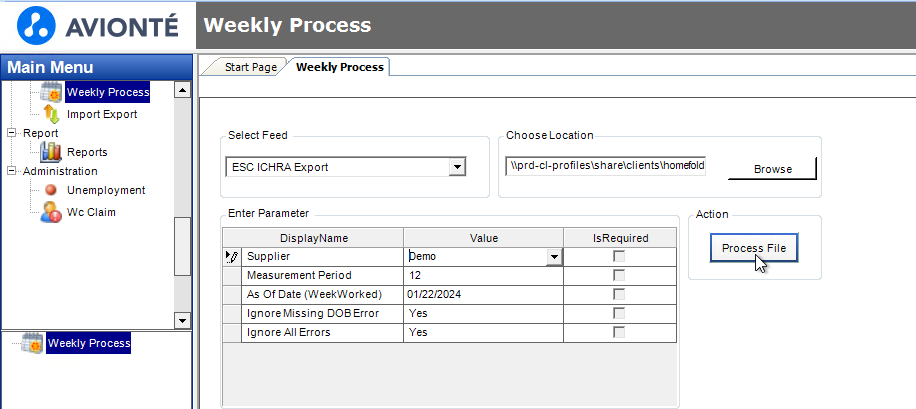This screenshot has width=916, height=409.
Task: Open the Supplier value dropdown arrow
Action: coord(553,257)
